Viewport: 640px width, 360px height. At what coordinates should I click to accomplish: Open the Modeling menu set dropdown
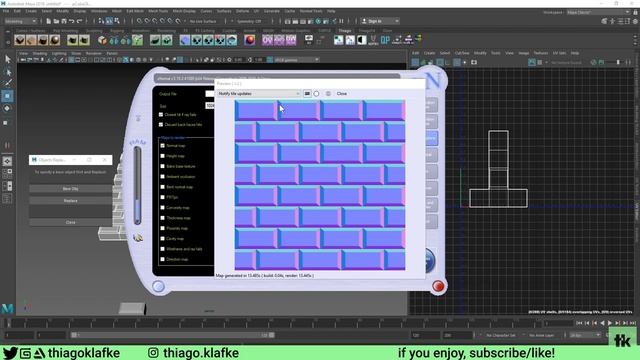20,21
